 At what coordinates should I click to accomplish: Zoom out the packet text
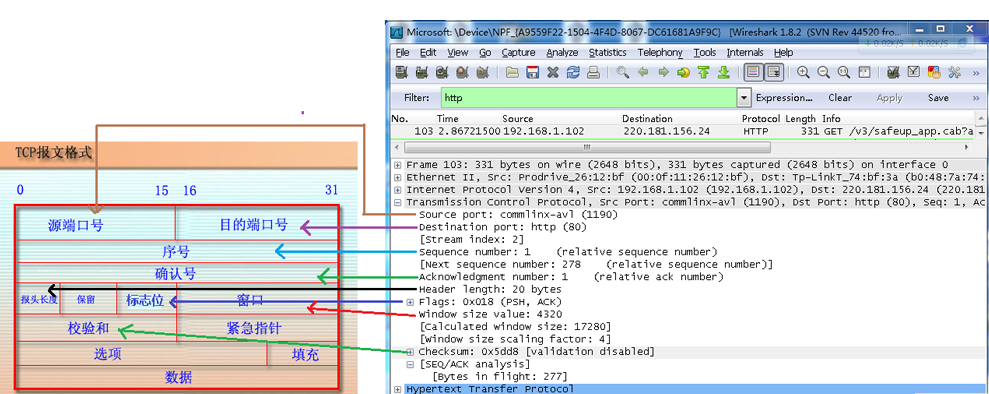pos(823,72)
